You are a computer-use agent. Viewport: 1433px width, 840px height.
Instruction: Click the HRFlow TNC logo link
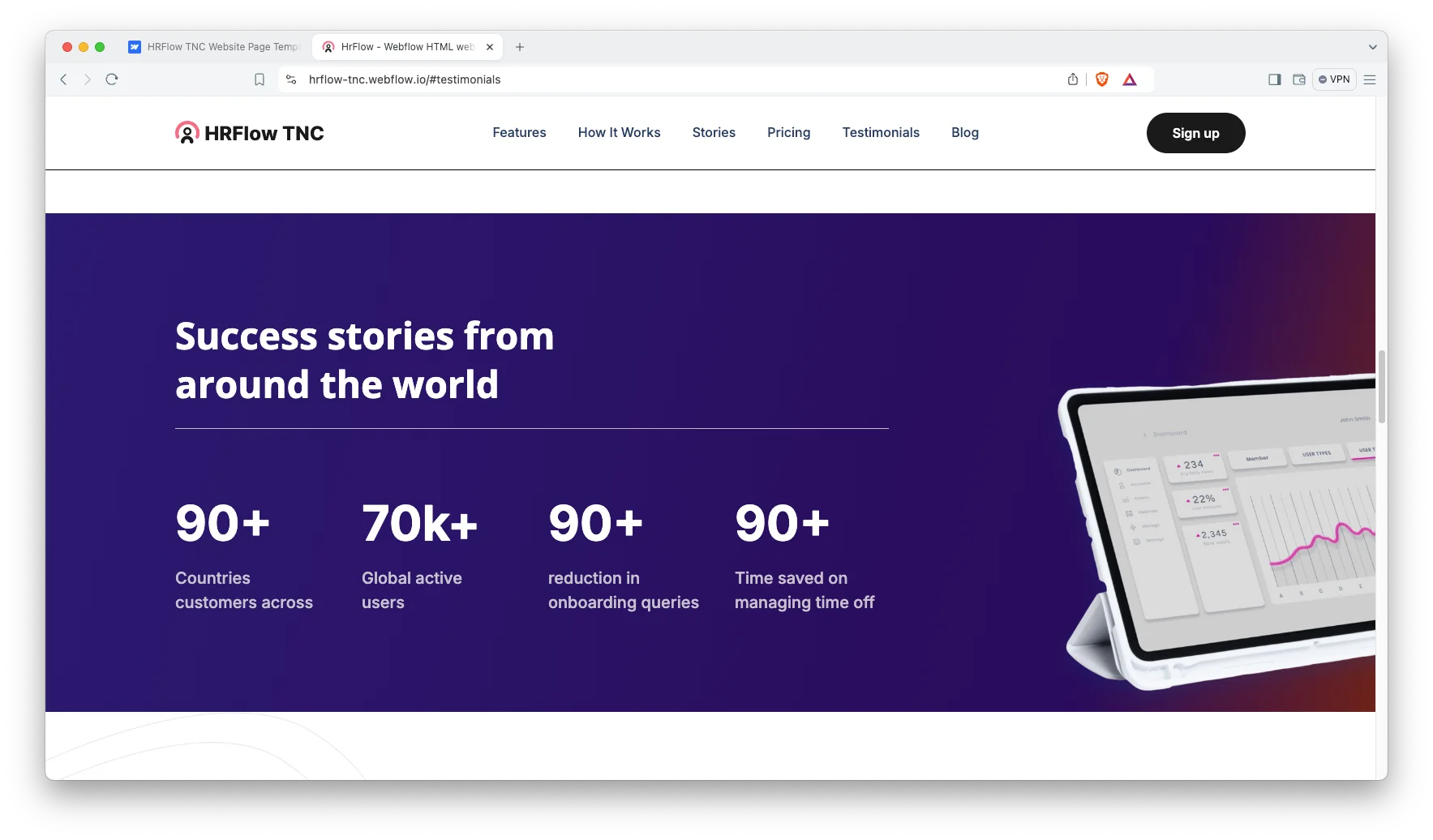250,133
